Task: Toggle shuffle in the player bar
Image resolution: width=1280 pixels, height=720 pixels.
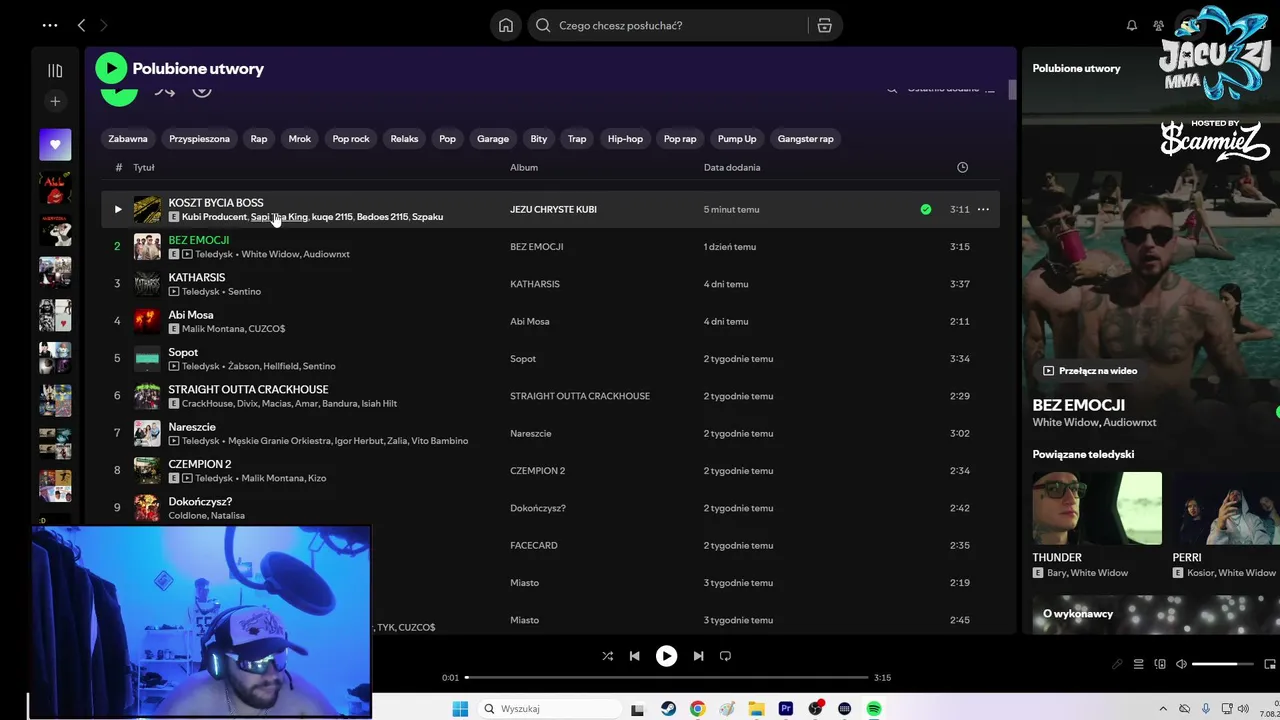Action: 607,656
